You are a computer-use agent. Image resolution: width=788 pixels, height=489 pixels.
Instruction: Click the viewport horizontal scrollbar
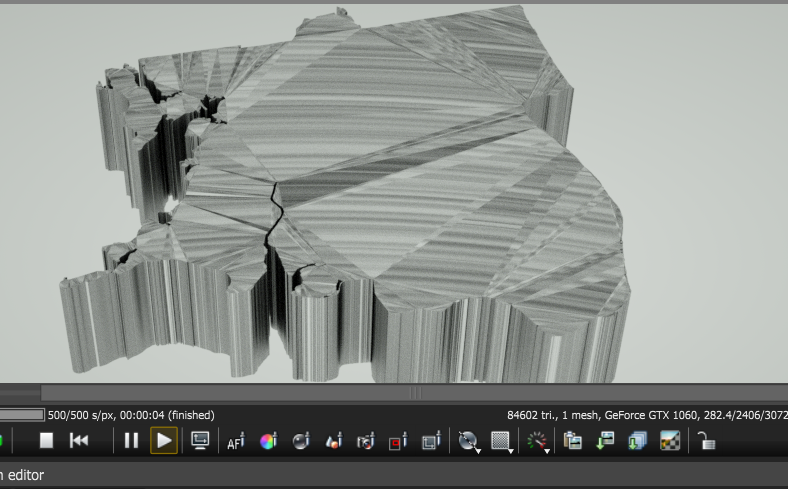click(x=414, y=394)
